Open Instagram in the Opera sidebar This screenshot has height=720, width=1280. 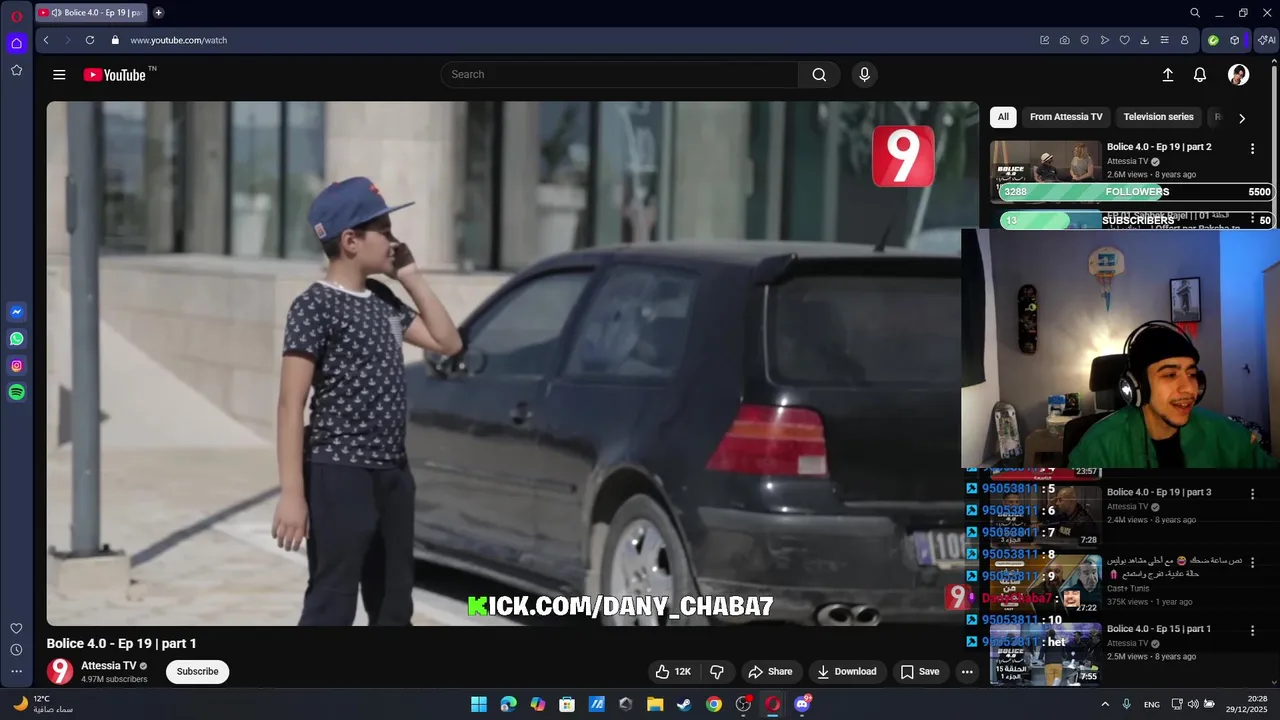point(16,366)
